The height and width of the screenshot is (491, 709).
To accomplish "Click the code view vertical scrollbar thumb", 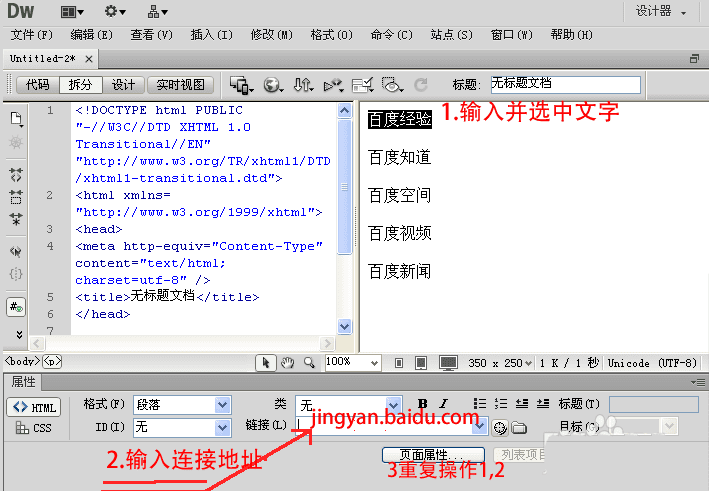I will [345, 186].
